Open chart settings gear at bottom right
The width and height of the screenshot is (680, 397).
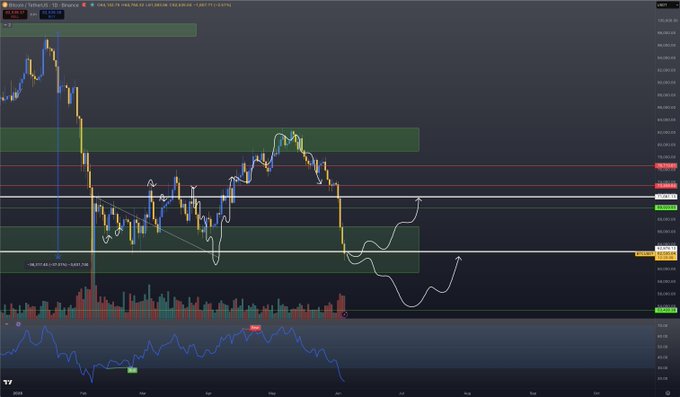[668, 393]
